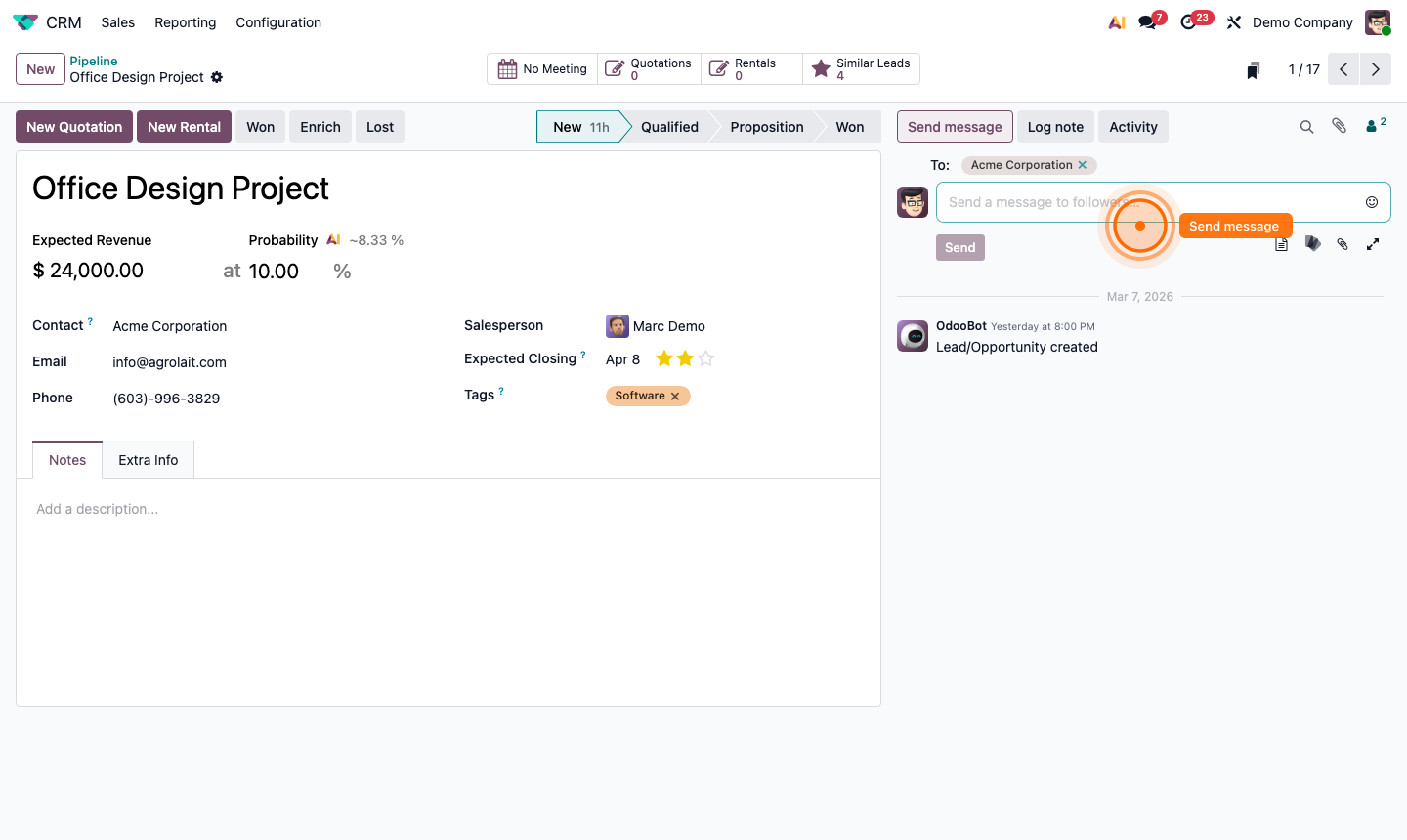Show the followers list with count 2
The width and height of the screenshot is (1407, 840).
pos(1375,125)
